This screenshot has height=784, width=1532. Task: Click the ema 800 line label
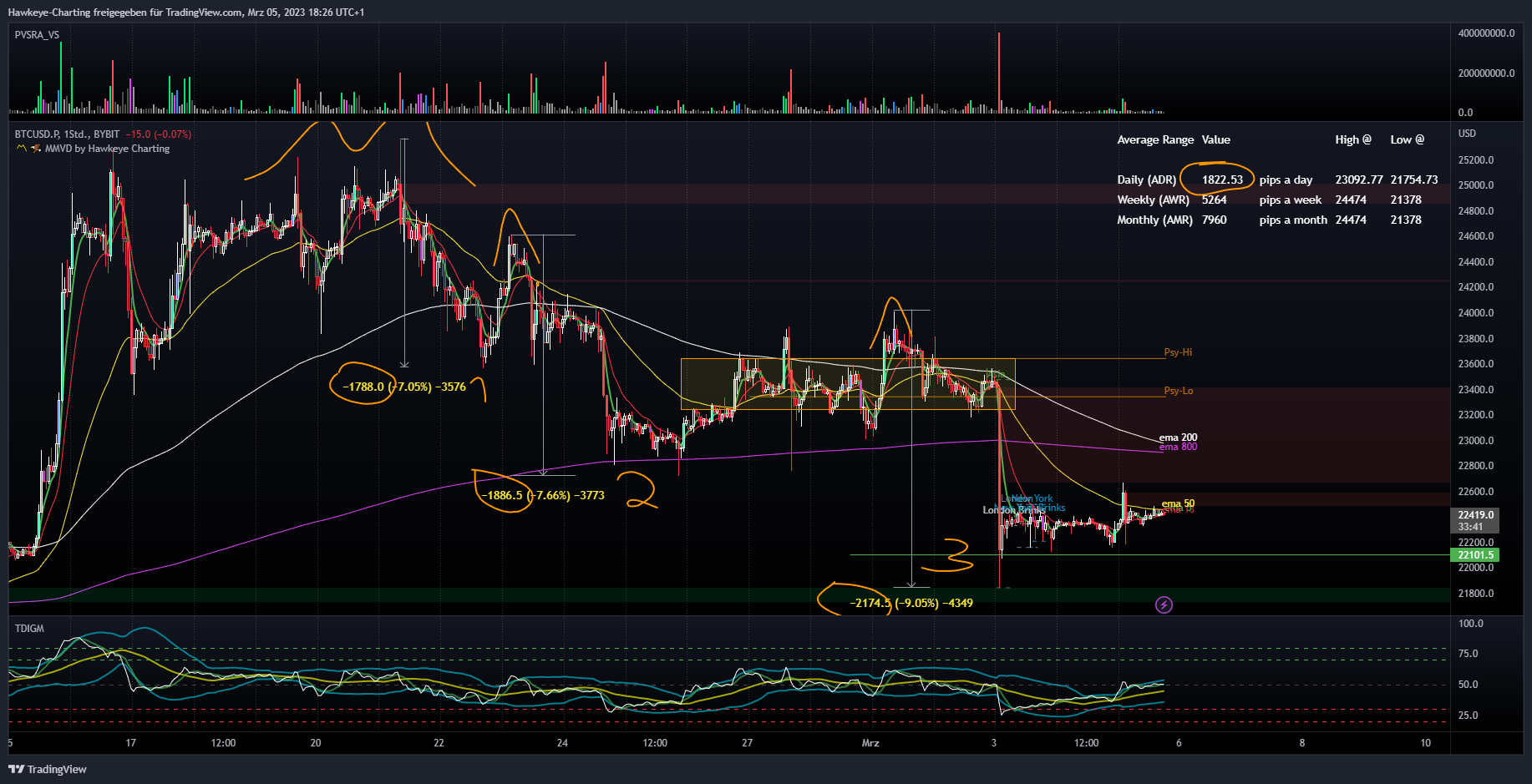pos(1178,447)
